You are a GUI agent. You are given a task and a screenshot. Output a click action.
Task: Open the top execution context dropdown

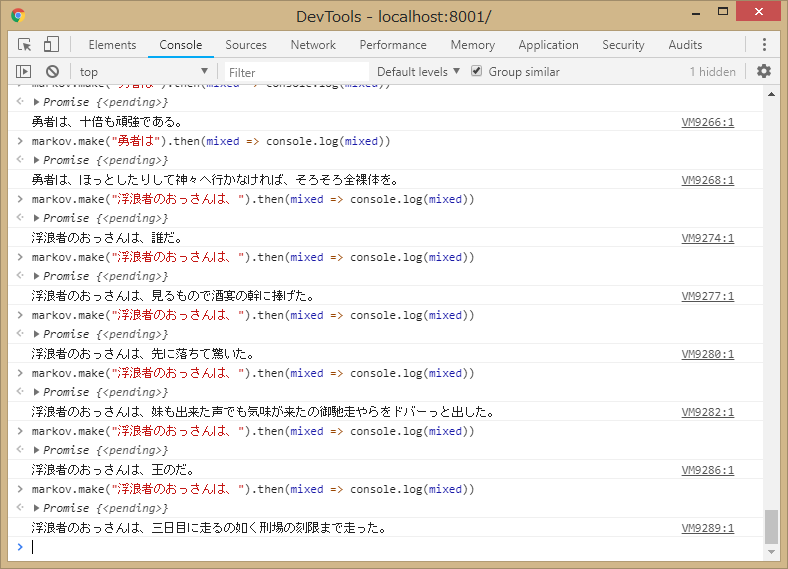pyautogui.click(x=143, y=72)
